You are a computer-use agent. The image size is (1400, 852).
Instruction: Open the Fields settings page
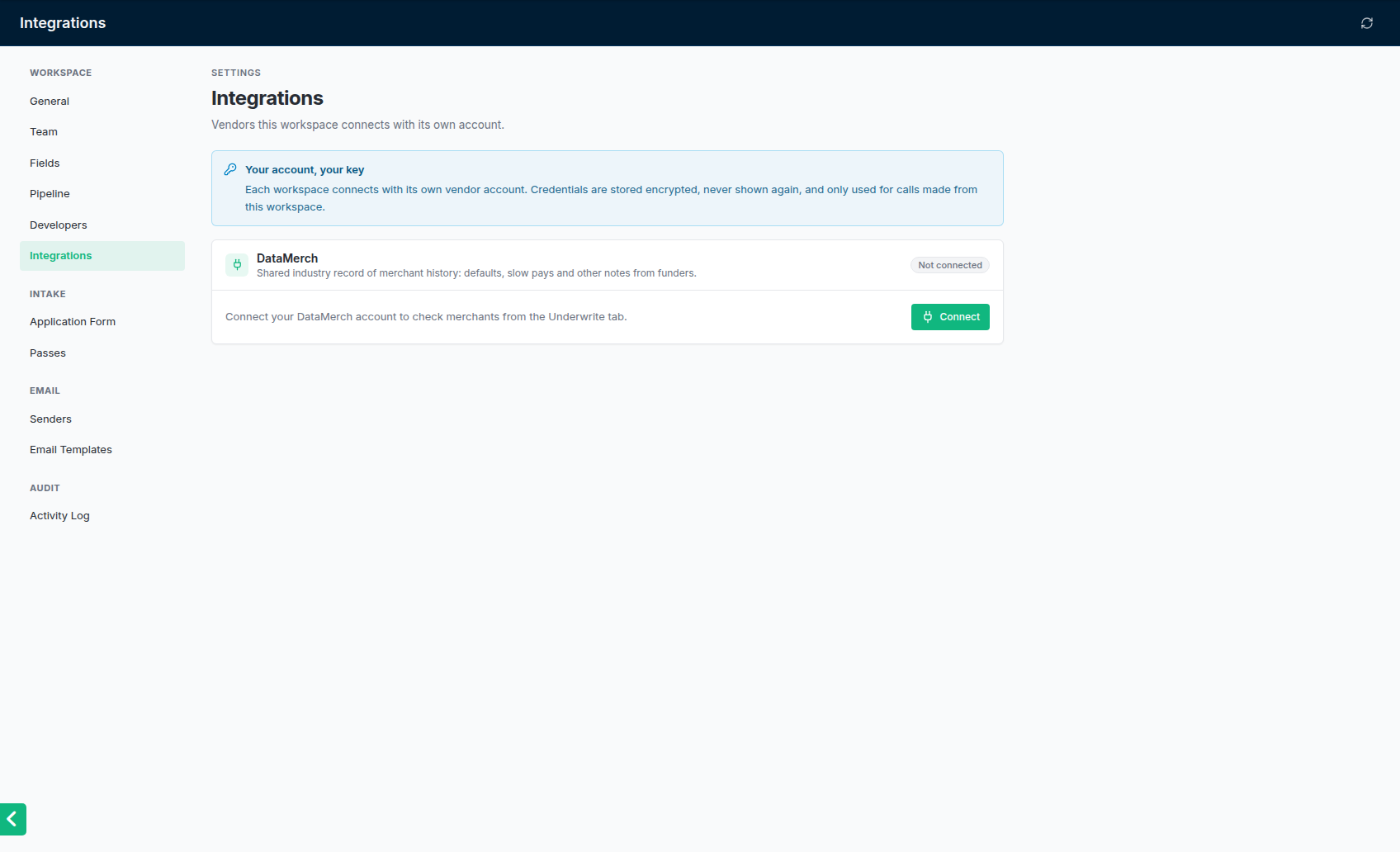102,163
